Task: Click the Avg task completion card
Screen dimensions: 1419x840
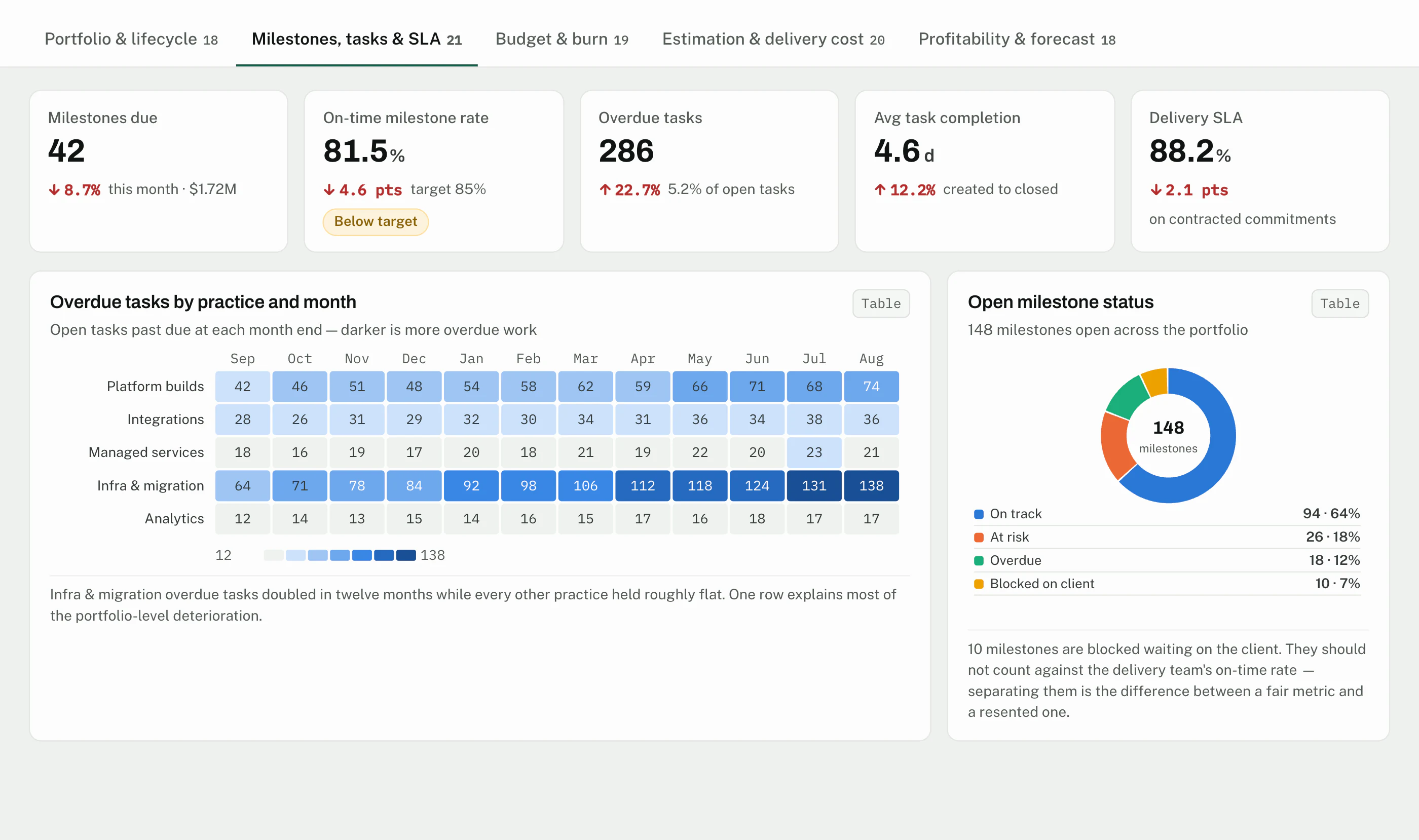Action: tap(984, 171)
